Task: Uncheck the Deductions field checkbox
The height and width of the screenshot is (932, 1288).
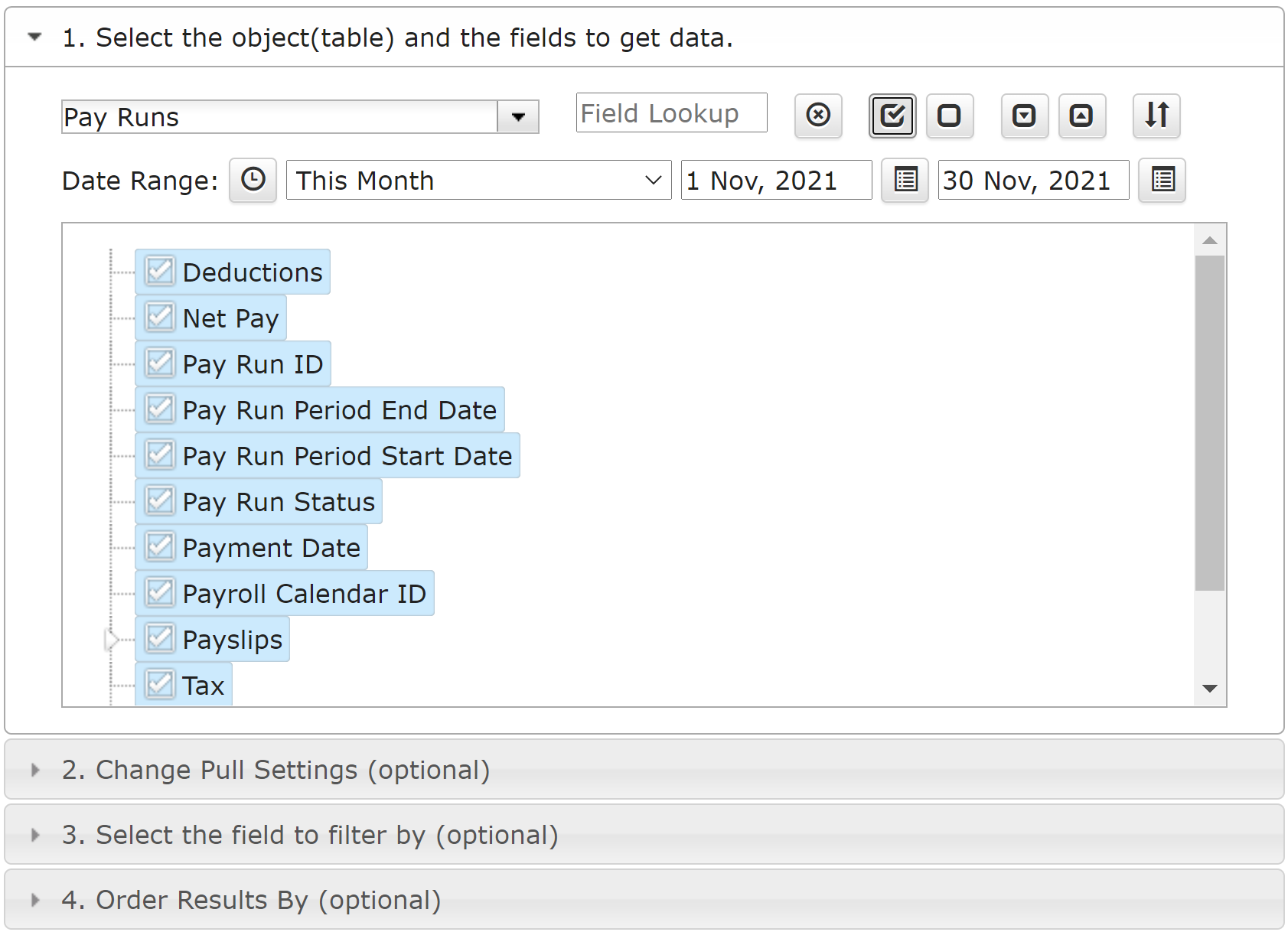Action: click(160, 272)
